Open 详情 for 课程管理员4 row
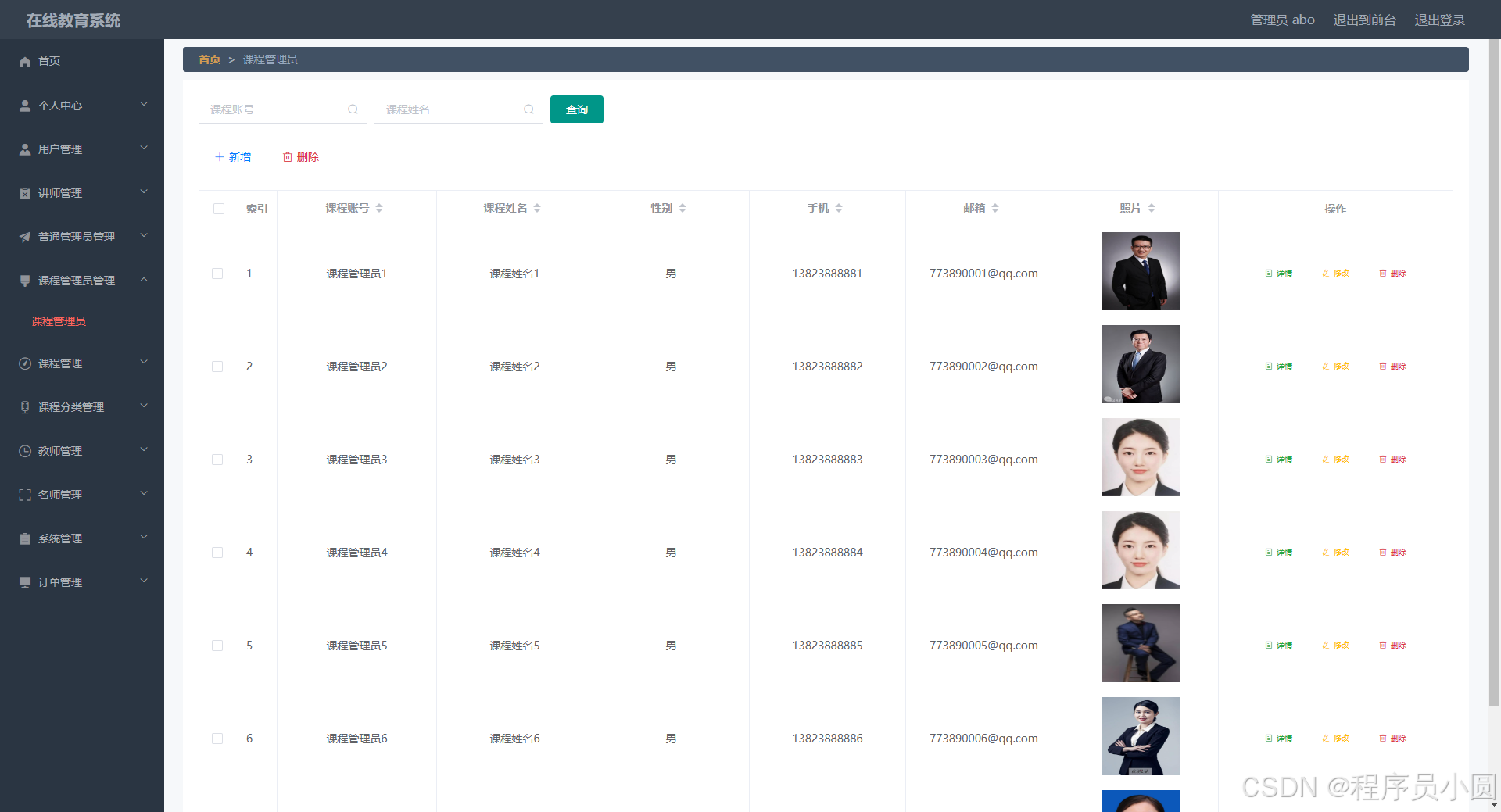1501x812 pixels. (x=1279, y=553)
